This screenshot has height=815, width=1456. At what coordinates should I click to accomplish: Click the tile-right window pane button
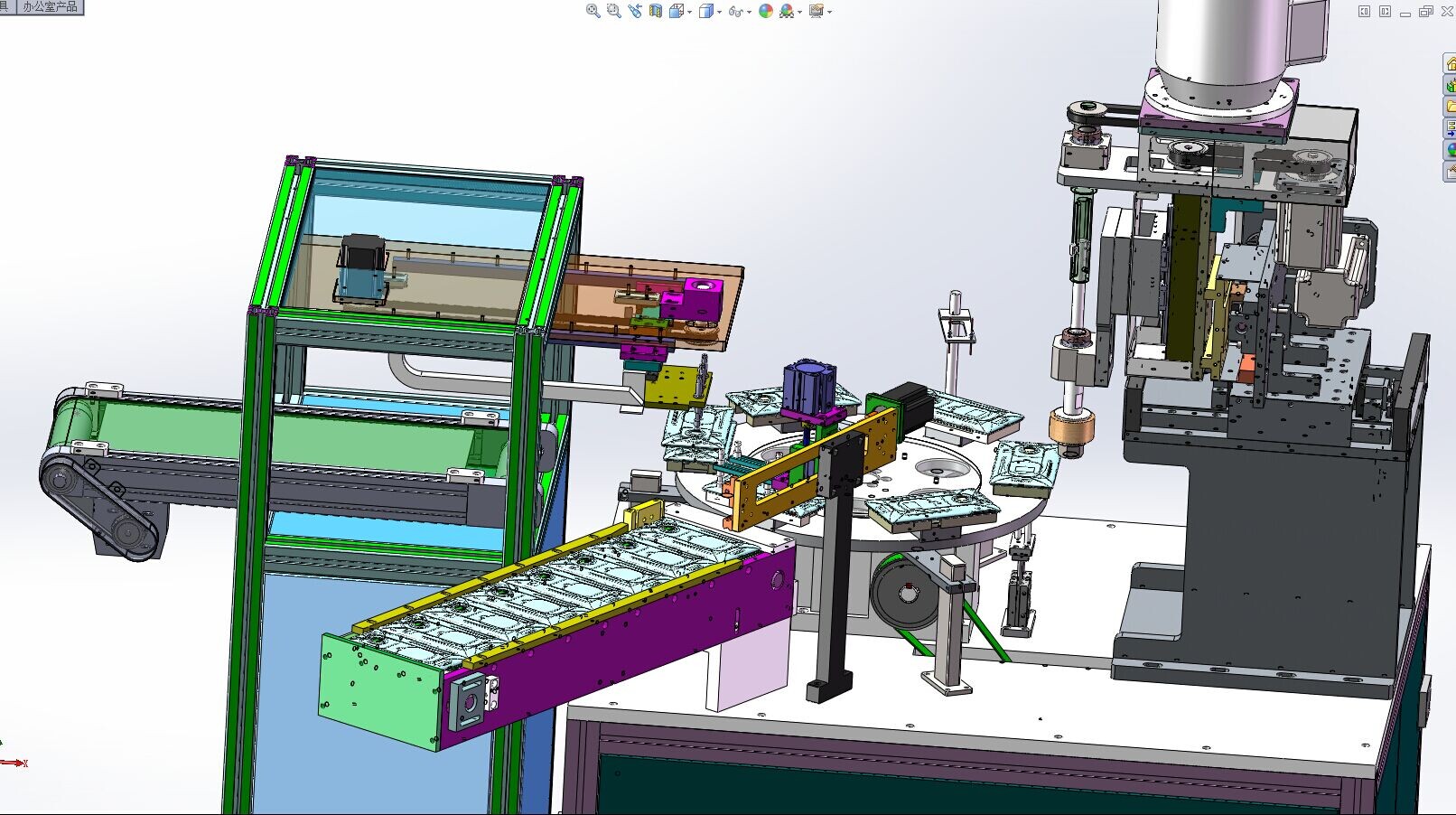pos(1385,11)
